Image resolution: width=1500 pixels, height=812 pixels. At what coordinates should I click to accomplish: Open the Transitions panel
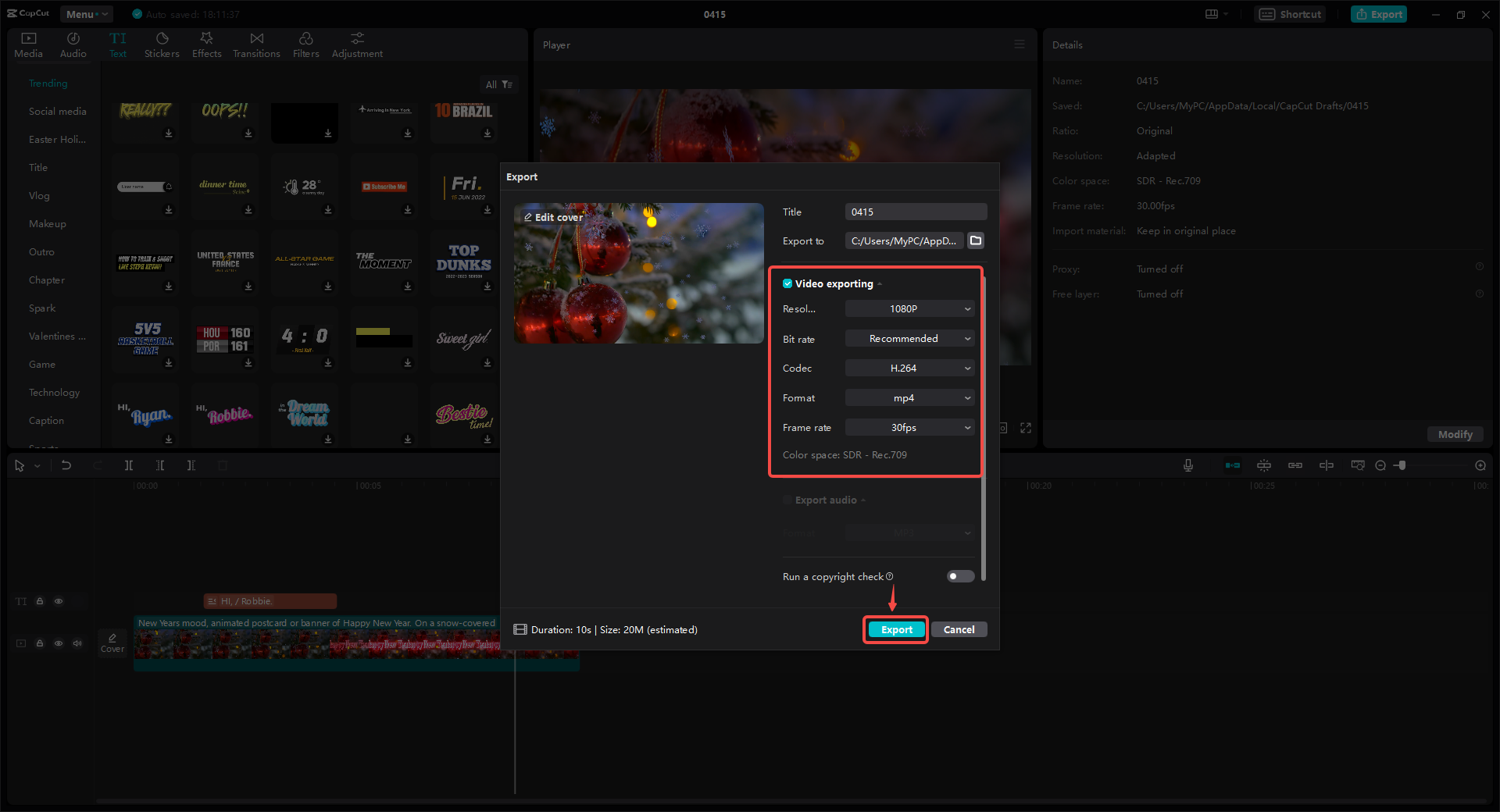pos(256,44)
